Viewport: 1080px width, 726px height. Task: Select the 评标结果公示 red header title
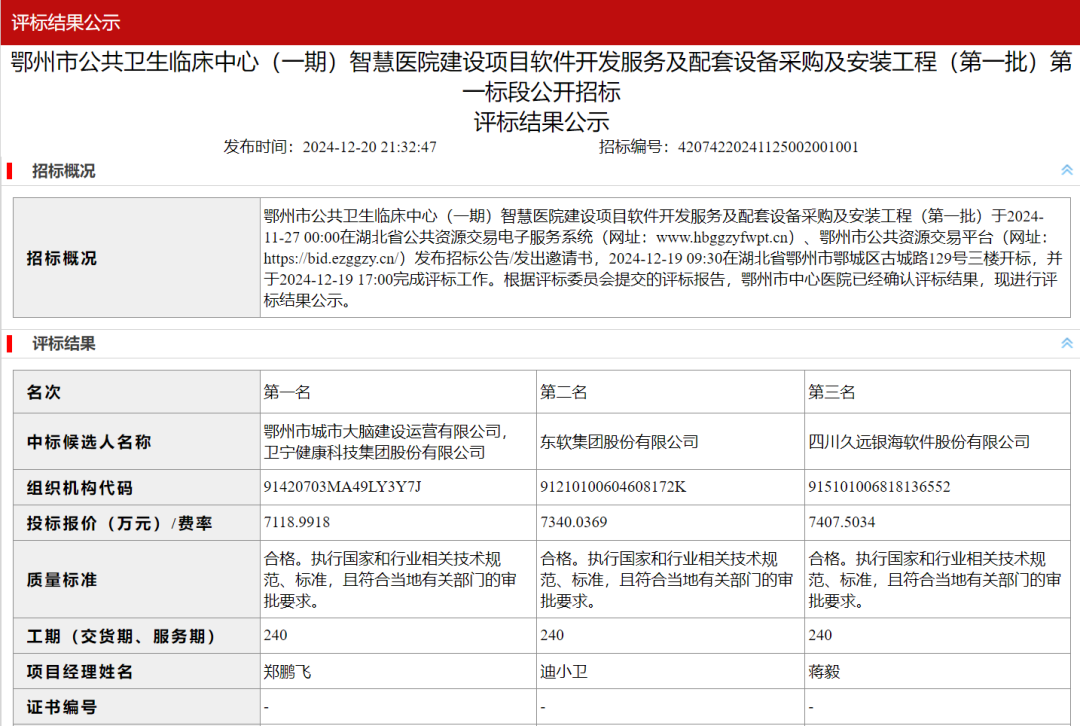66,22
